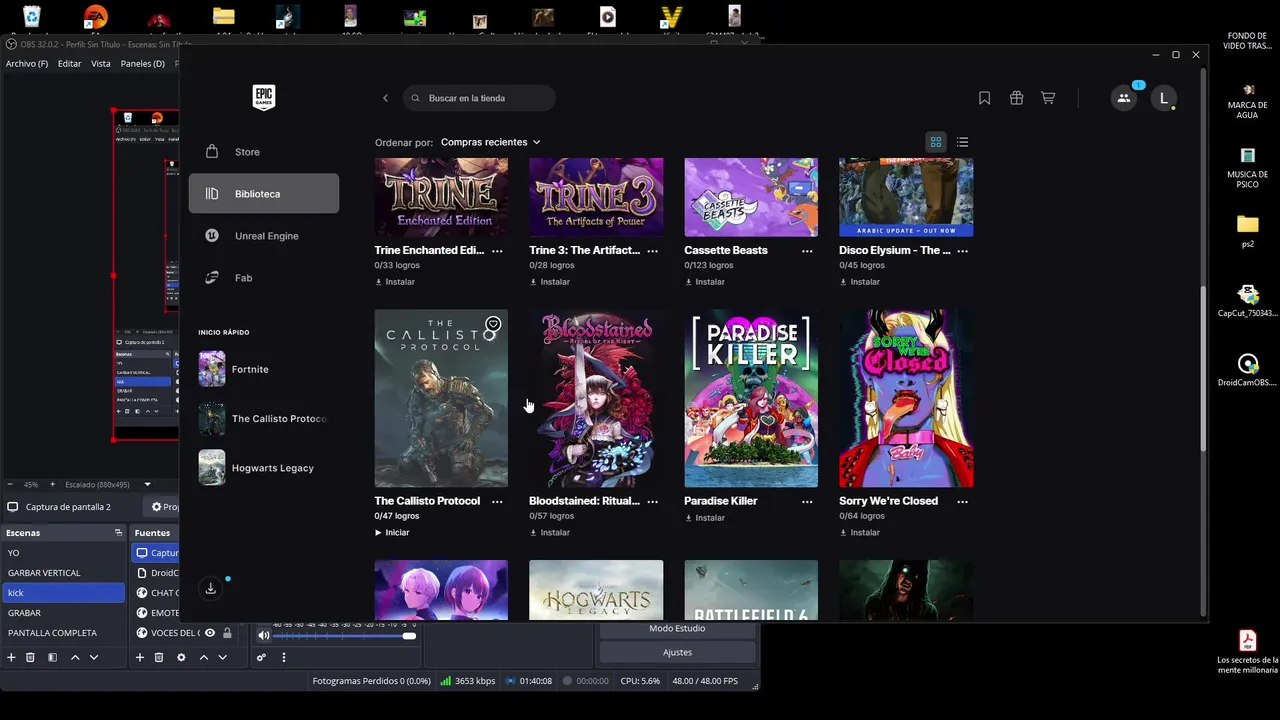Open options for Trine Enchanted Edition
Screen dimensions: 1280x720
coord(497,251)
